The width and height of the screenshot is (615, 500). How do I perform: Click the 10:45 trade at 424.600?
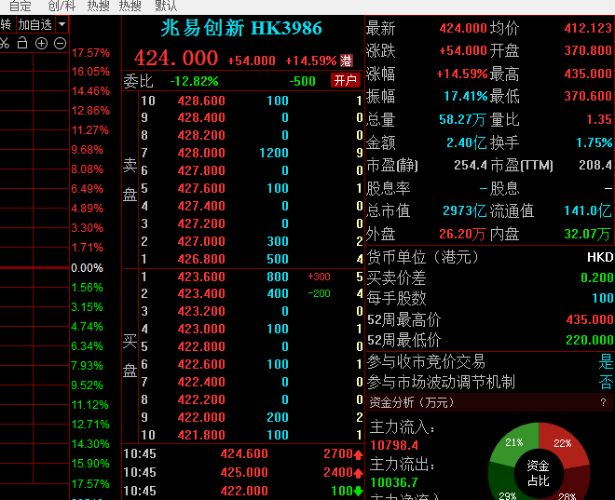pyautogui.click(x=243, y=454)
